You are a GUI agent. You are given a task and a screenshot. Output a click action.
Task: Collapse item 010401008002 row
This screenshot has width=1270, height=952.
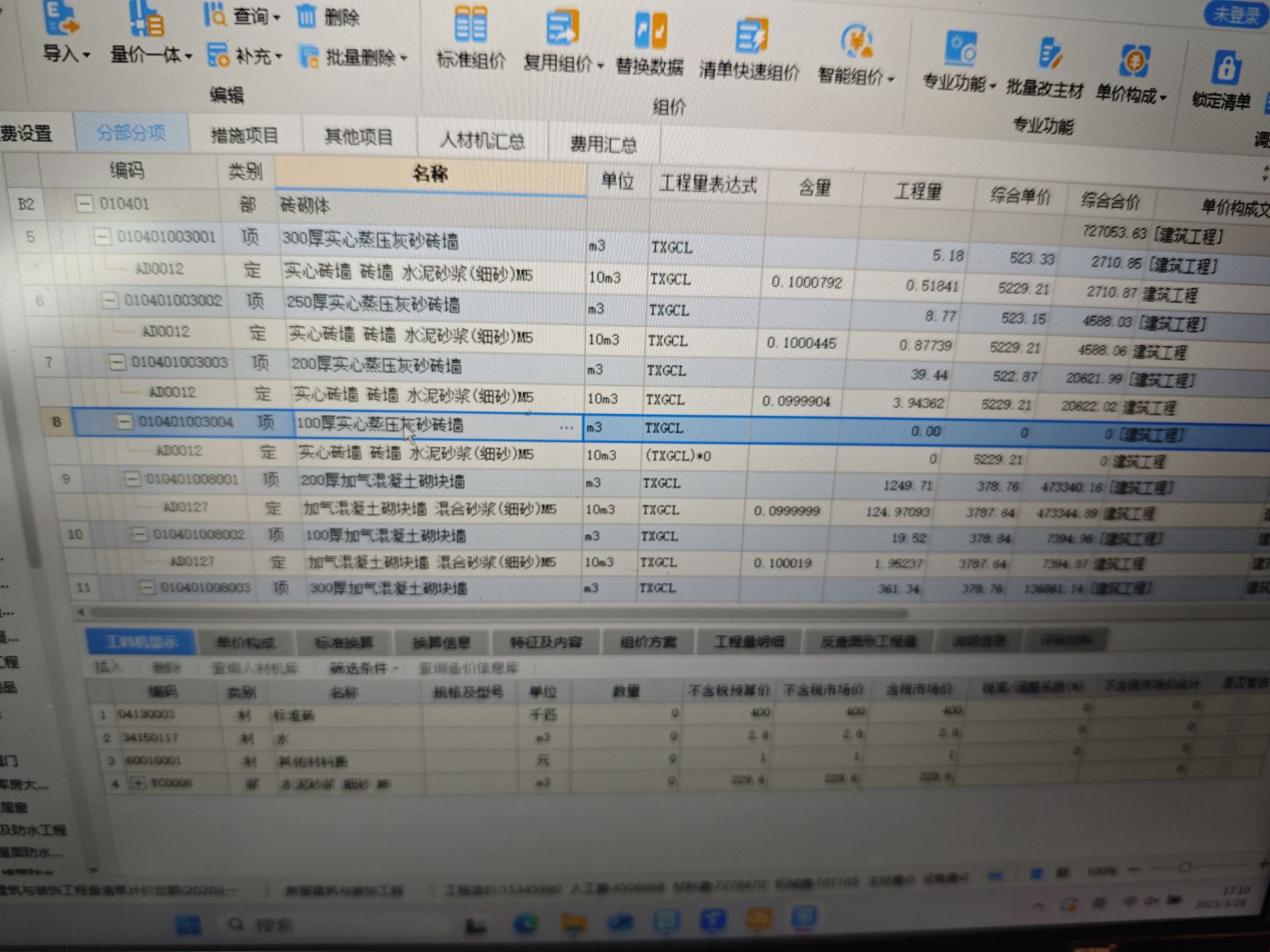point(140,534)
